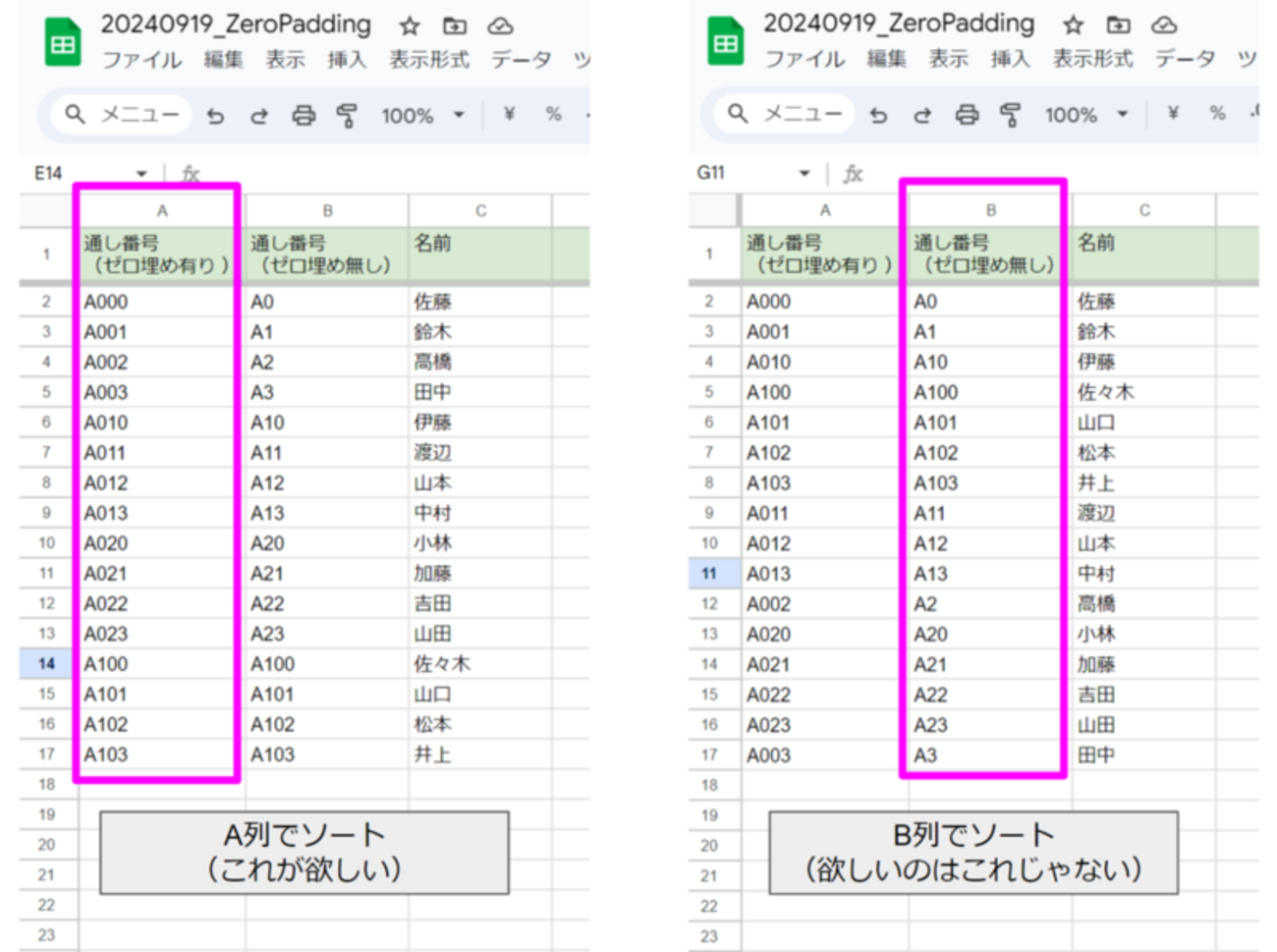Apply percent format in G11 window
The image size is (1277, 952).
[x=1217, y=113]
